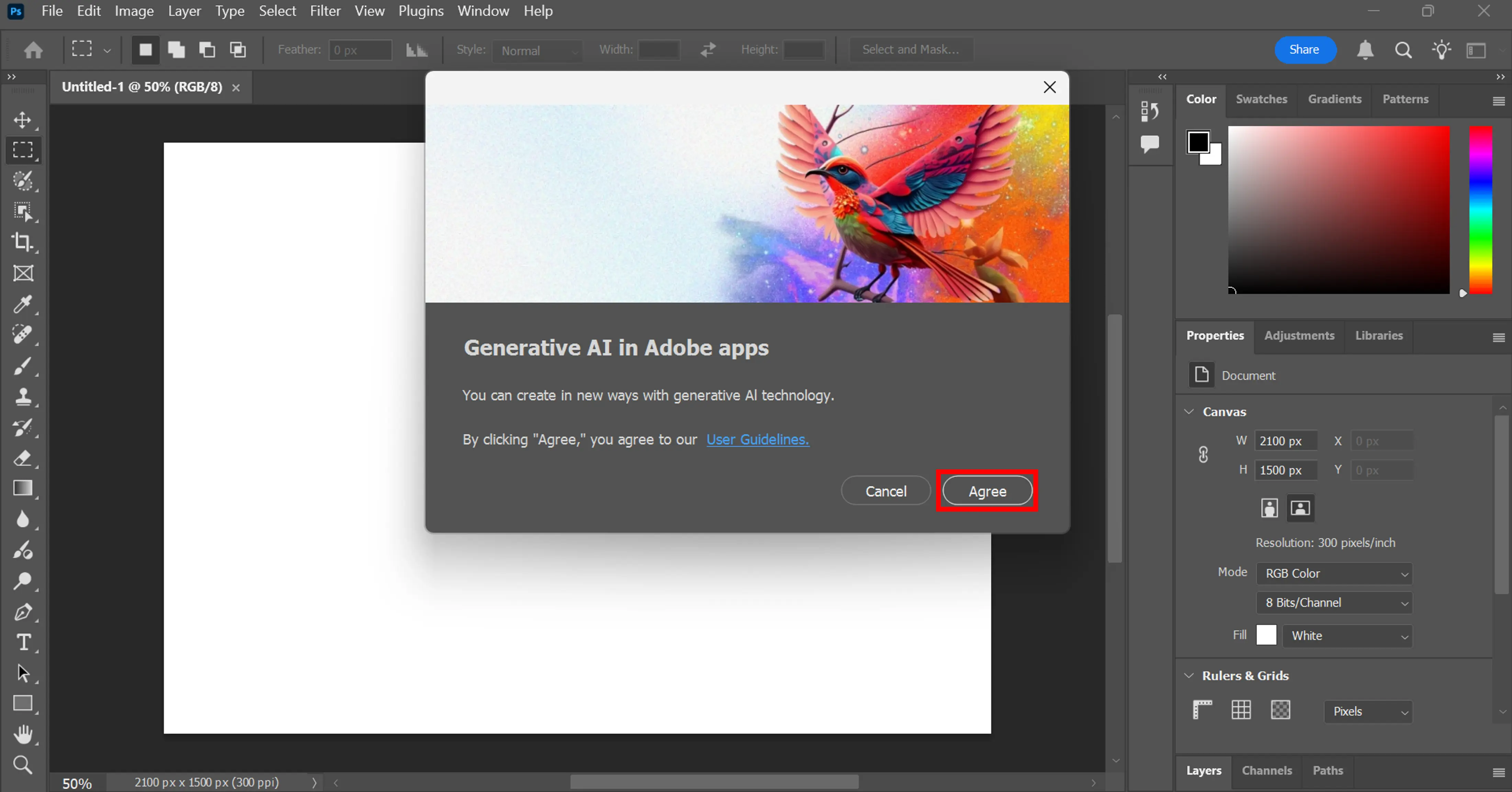
Task: Switch to the Swatches tab
Action: pyautogui.click(x=1261, y=99)
